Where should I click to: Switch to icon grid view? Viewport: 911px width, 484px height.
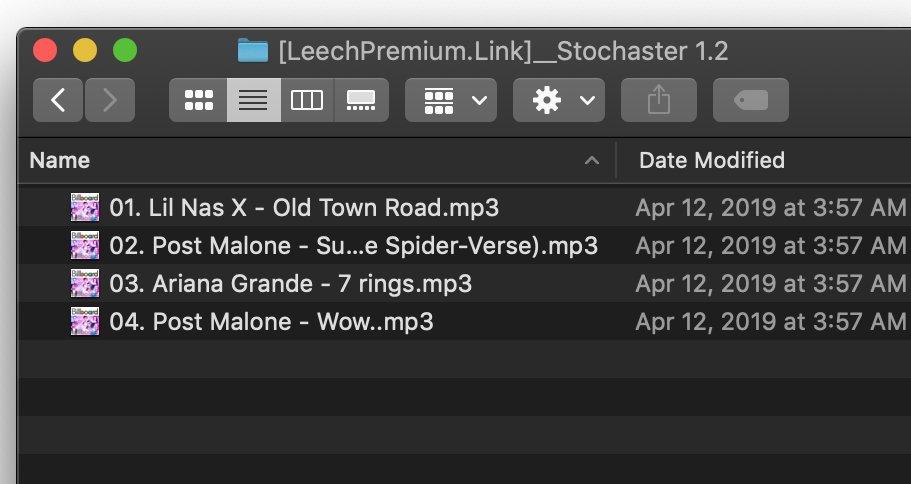(x=198, y=100)
